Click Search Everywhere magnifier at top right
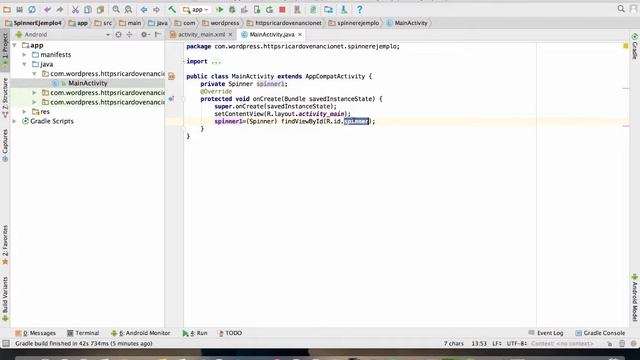Viewport: 640px width, 360px height. point(621,9)
